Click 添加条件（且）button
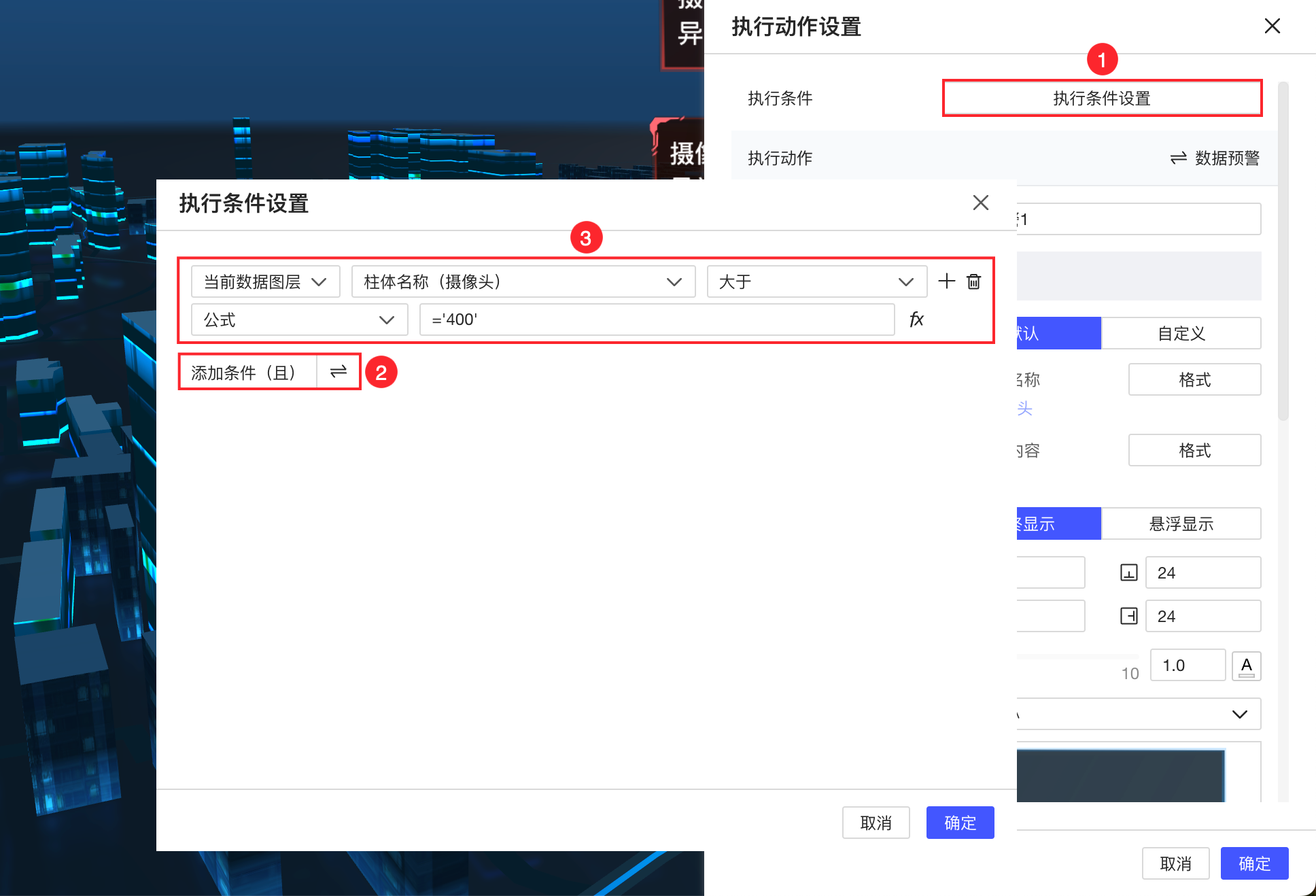 (x=243, y=372)
